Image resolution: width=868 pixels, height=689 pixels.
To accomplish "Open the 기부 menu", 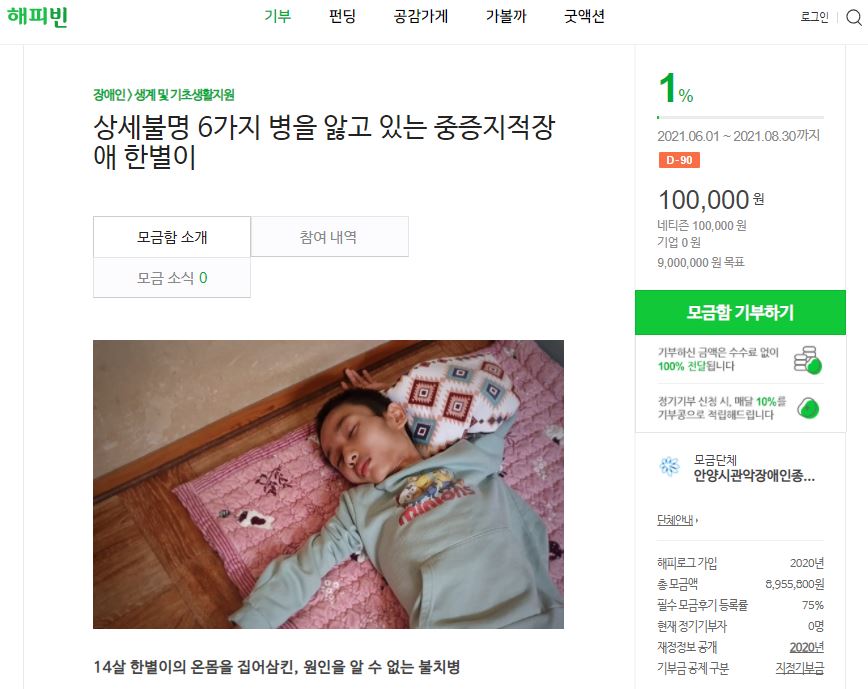I will click(277, 17).
